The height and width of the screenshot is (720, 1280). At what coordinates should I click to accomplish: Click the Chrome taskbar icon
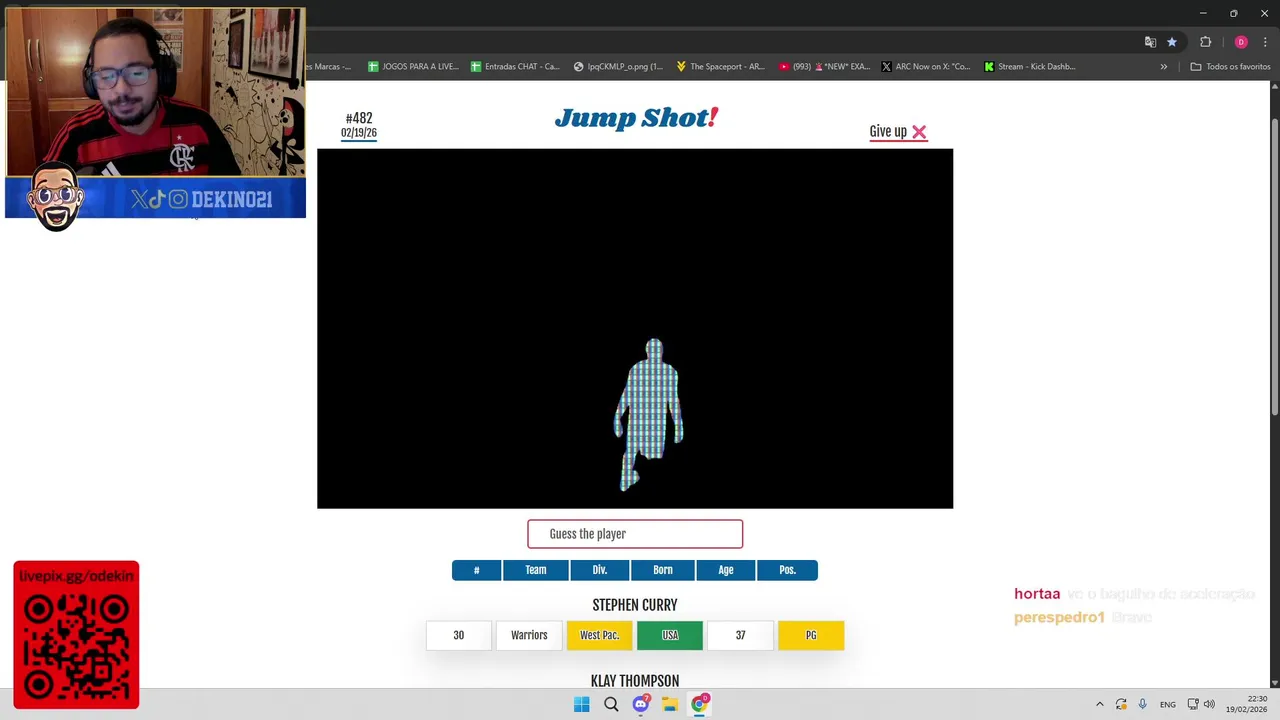(699, 704)
